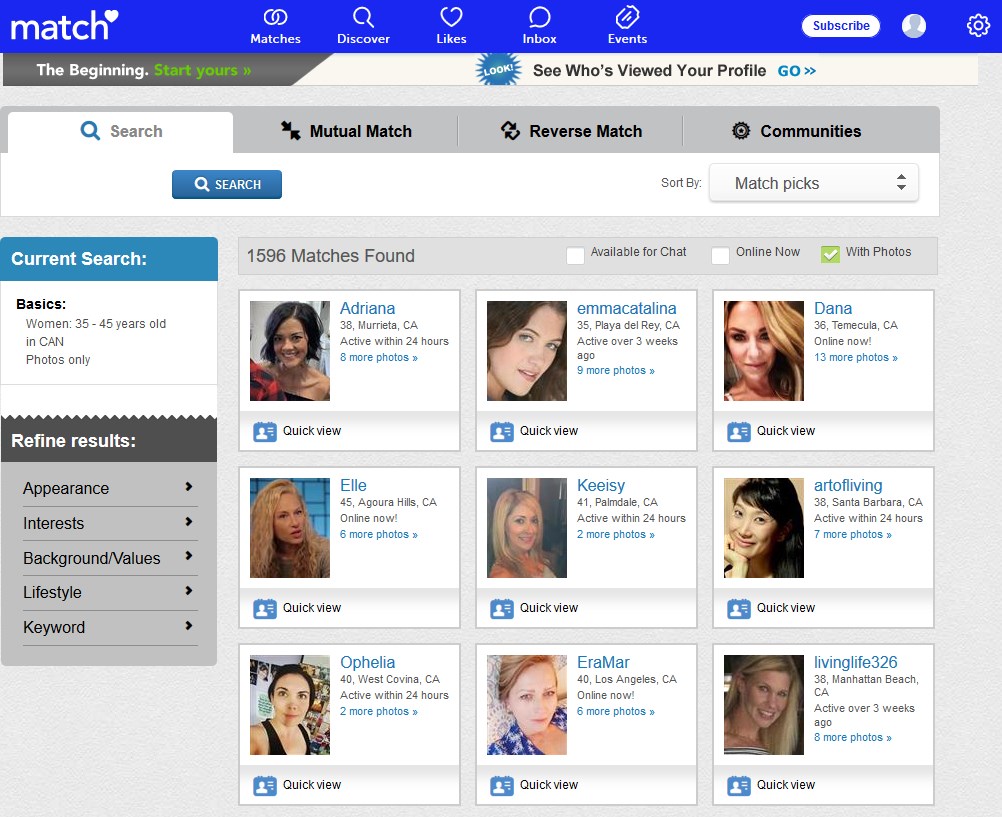This screenshot has width=1002, height=817.
Task: Open Dana's profile photo thumbnail
Action: pyautogui.click(x=764, y=351)
